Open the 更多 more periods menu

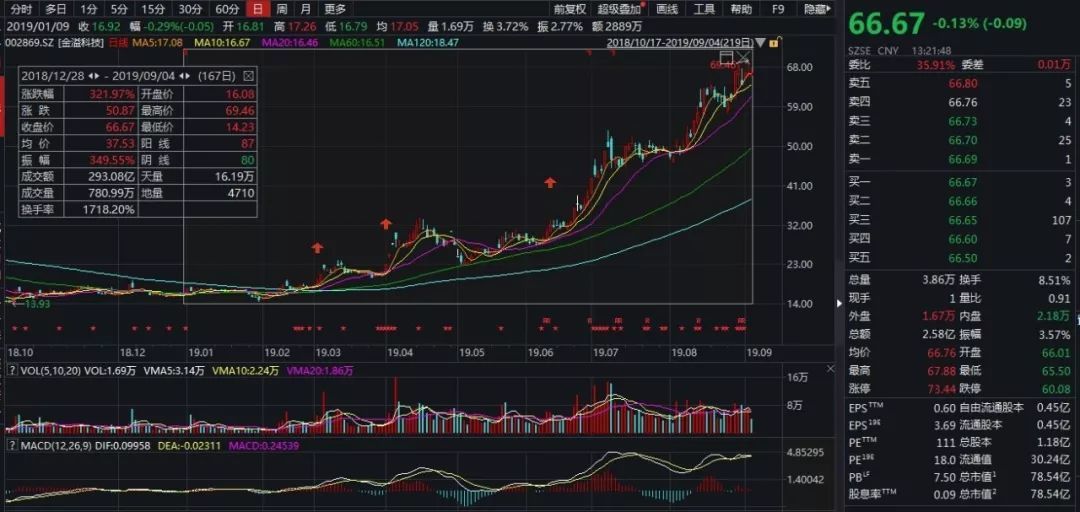coord(335,9)
